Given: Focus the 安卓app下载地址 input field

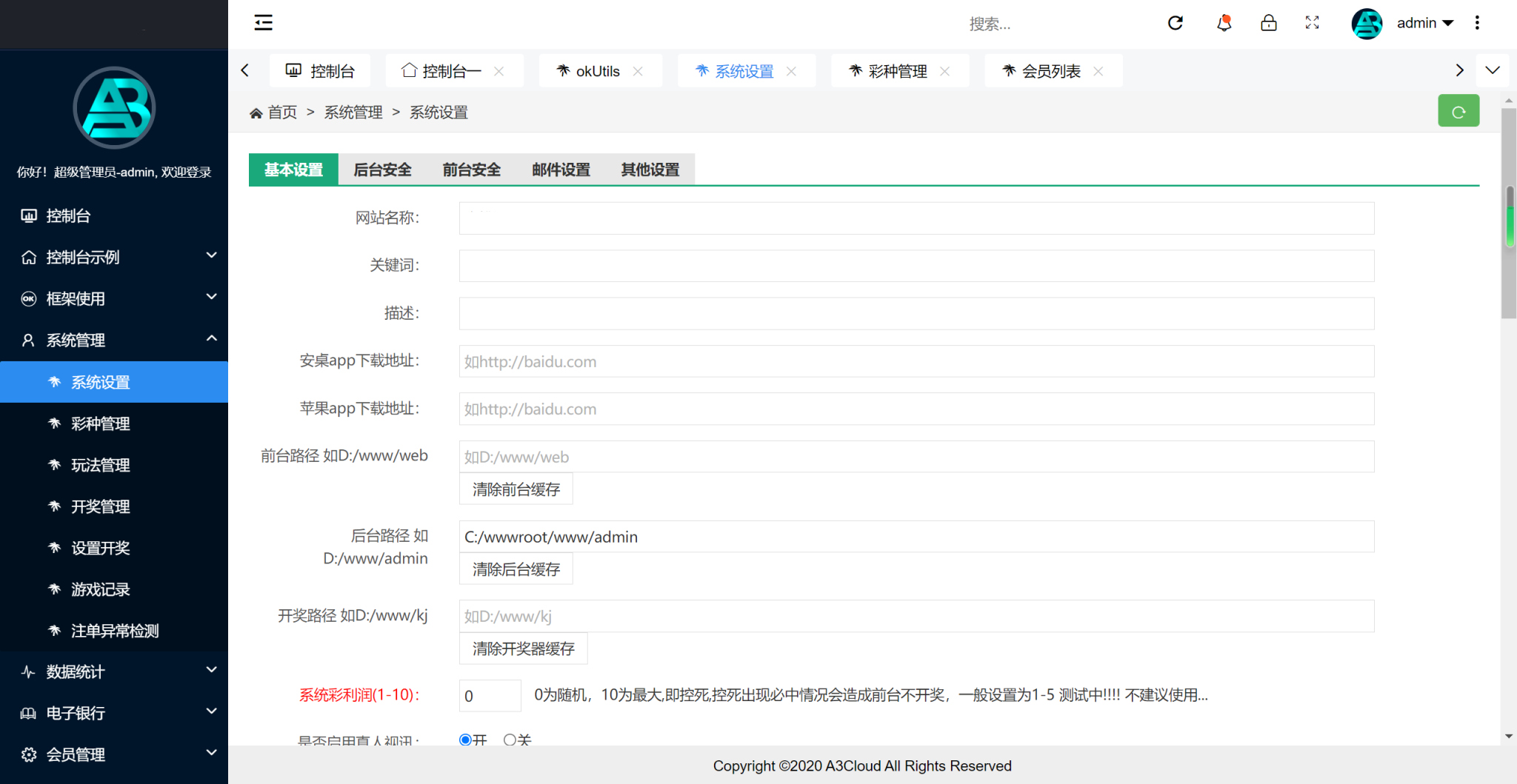Looking at the screenshot, I should point(916,361).
